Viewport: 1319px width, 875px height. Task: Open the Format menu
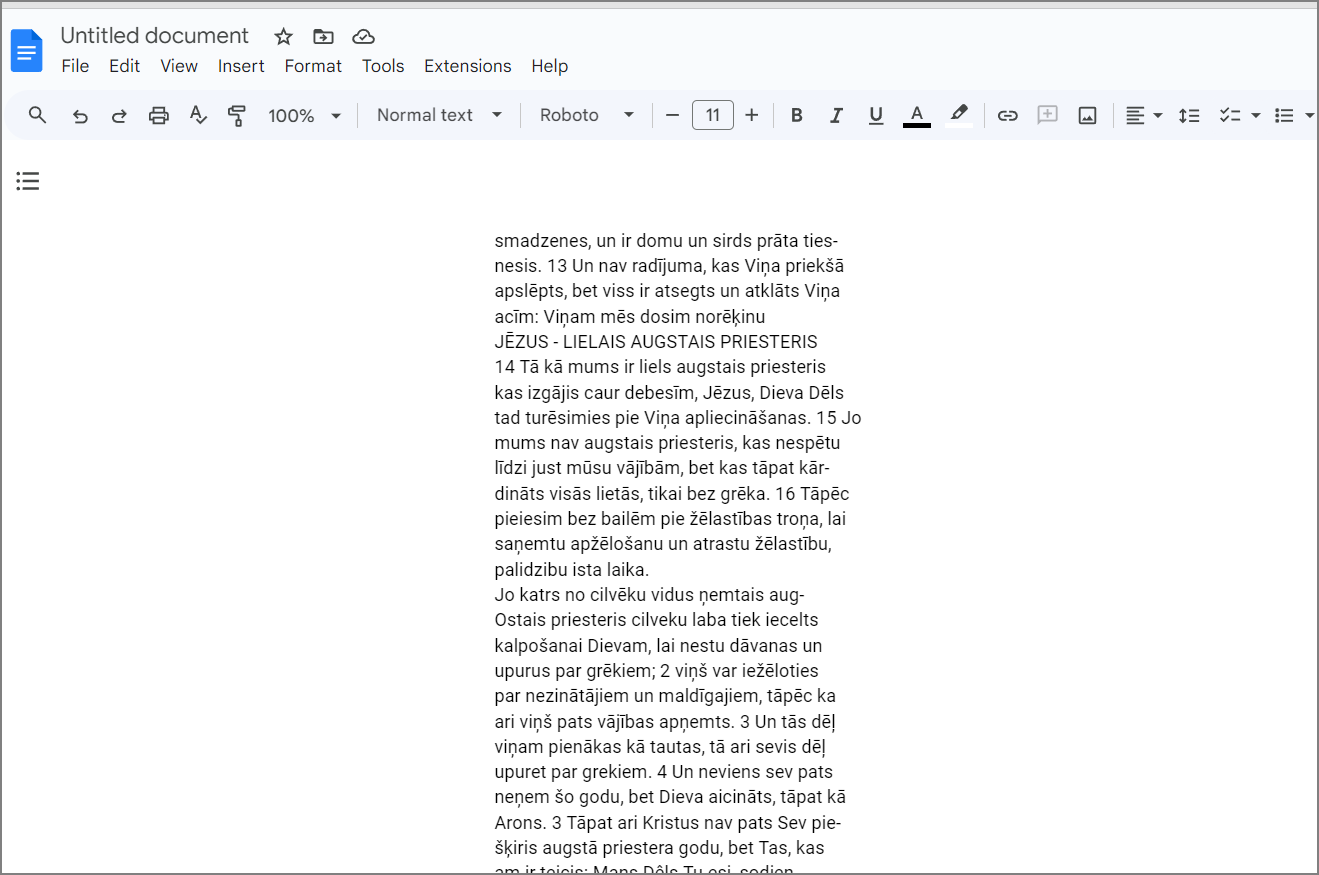point(313,66)
